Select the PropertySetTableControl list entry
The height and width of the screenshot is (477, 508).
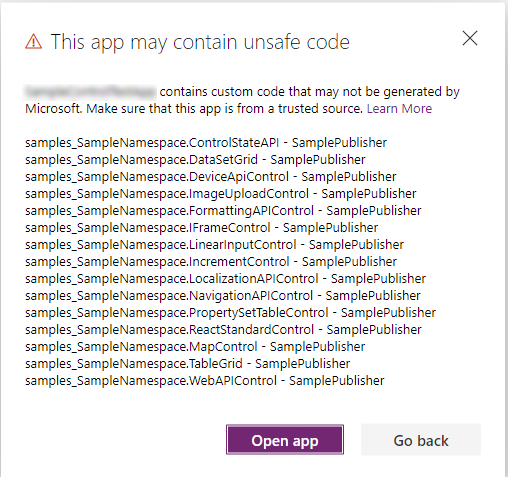click(231, 313)
